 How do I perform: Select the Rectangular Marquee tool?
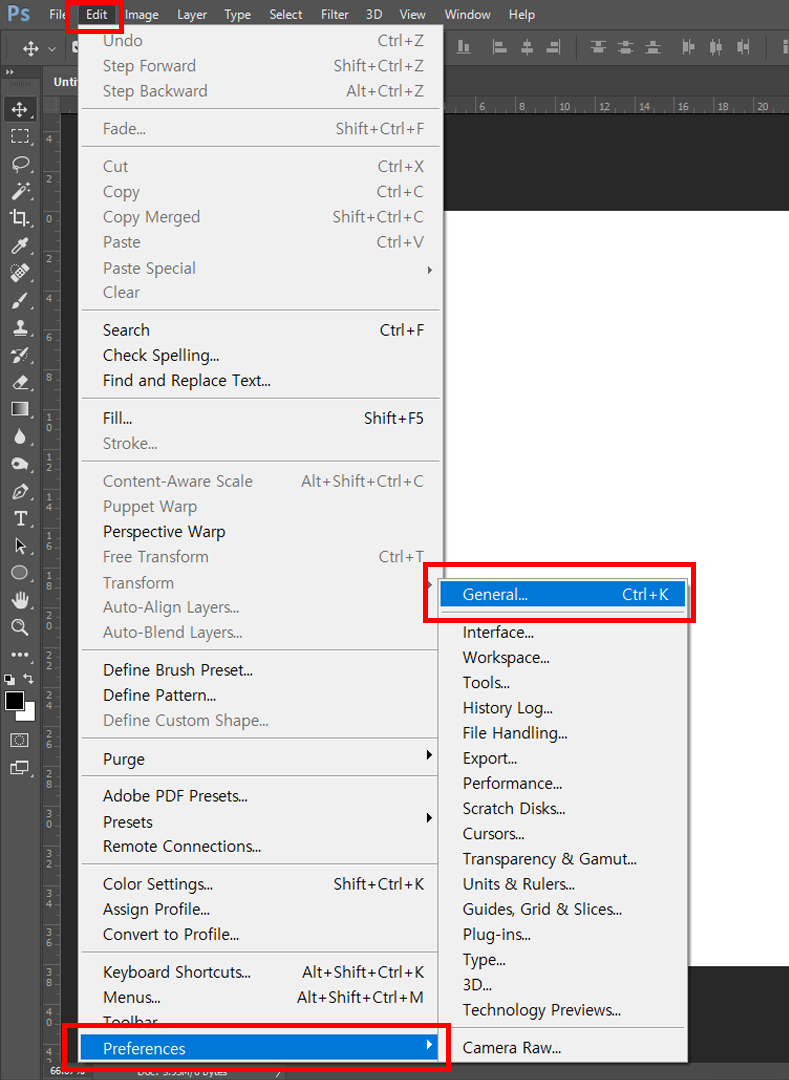point(19,136)
